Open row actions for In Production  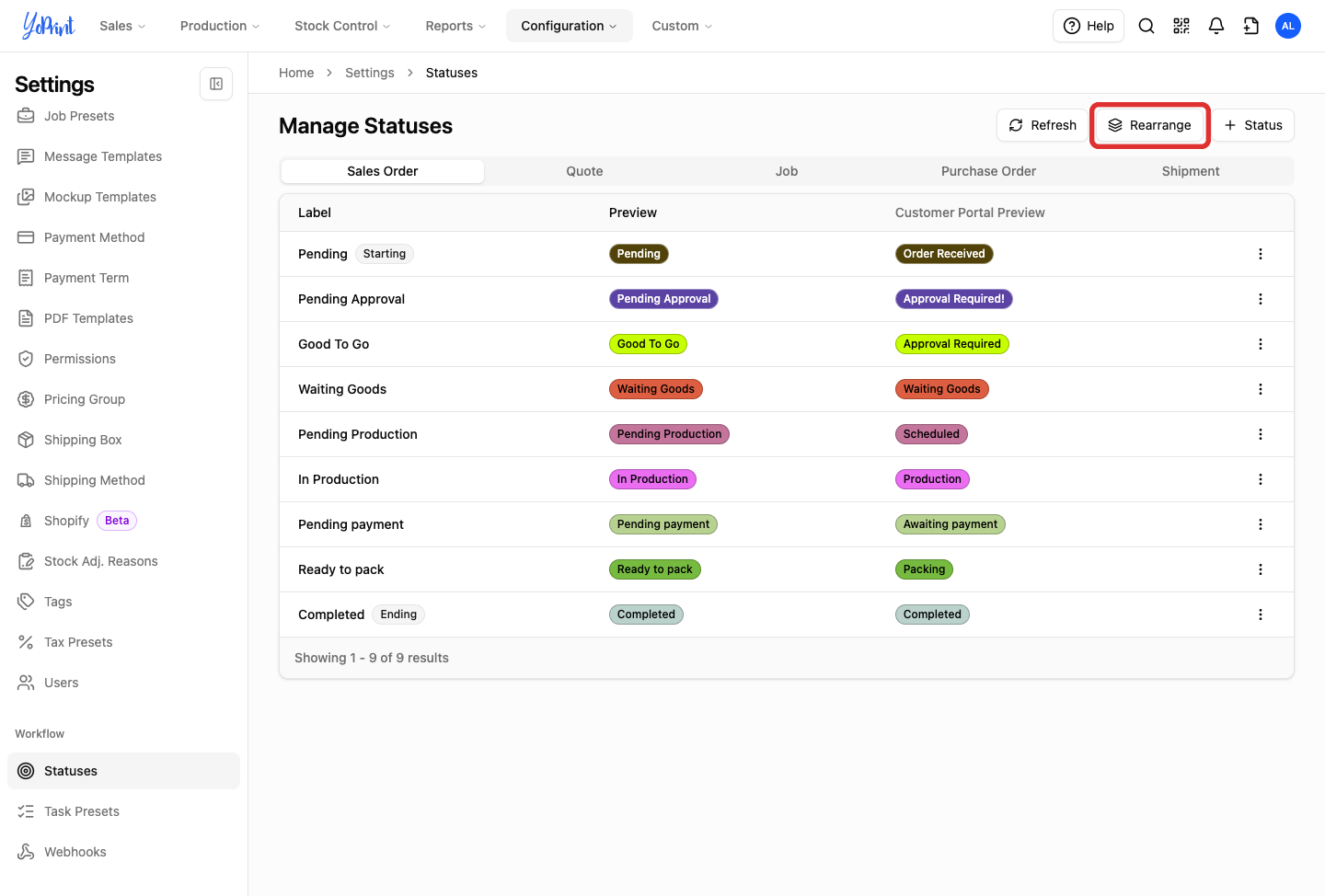pos(1261,479)
